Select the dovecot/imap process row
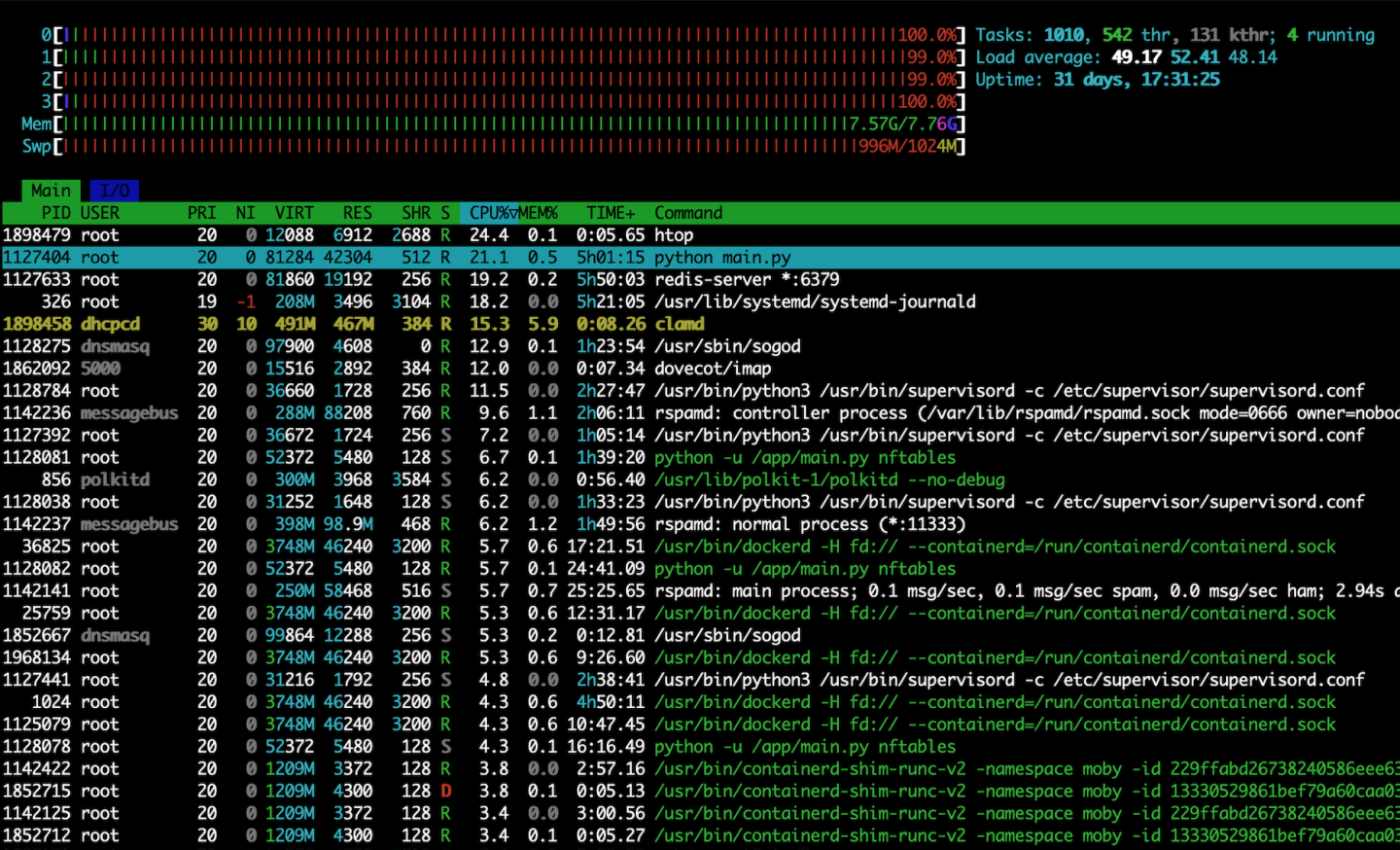1400x850 pixels. [x=712, y=369]
